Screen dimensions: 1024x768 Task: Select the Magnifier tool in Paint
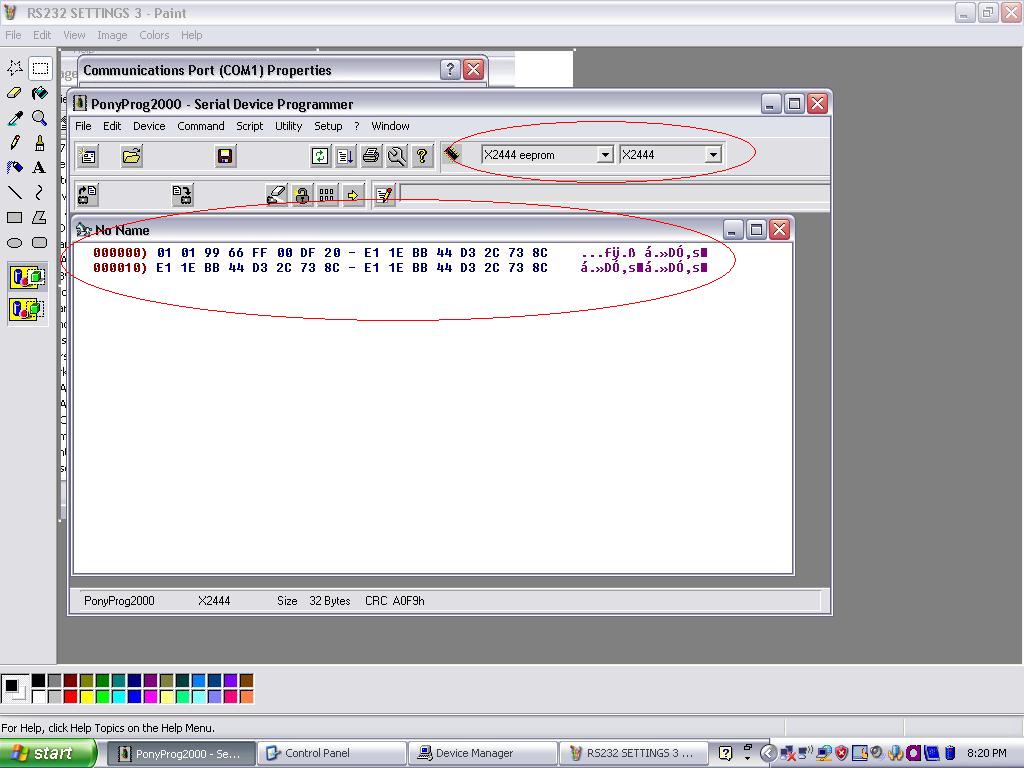[40, 118]
